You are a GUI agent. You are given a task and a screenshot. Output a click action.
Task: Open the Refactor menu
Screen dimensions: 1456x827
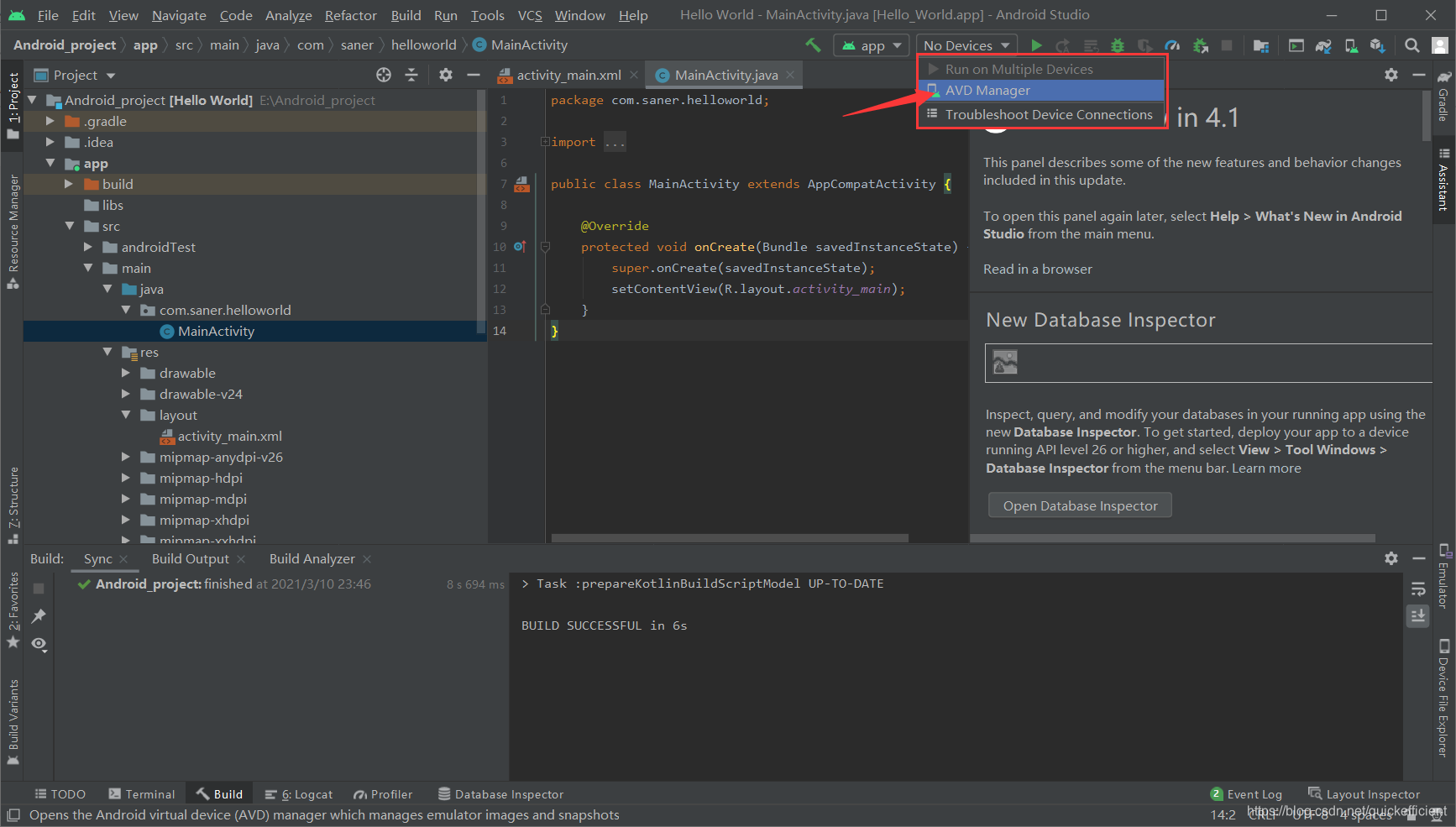point(351,15)
